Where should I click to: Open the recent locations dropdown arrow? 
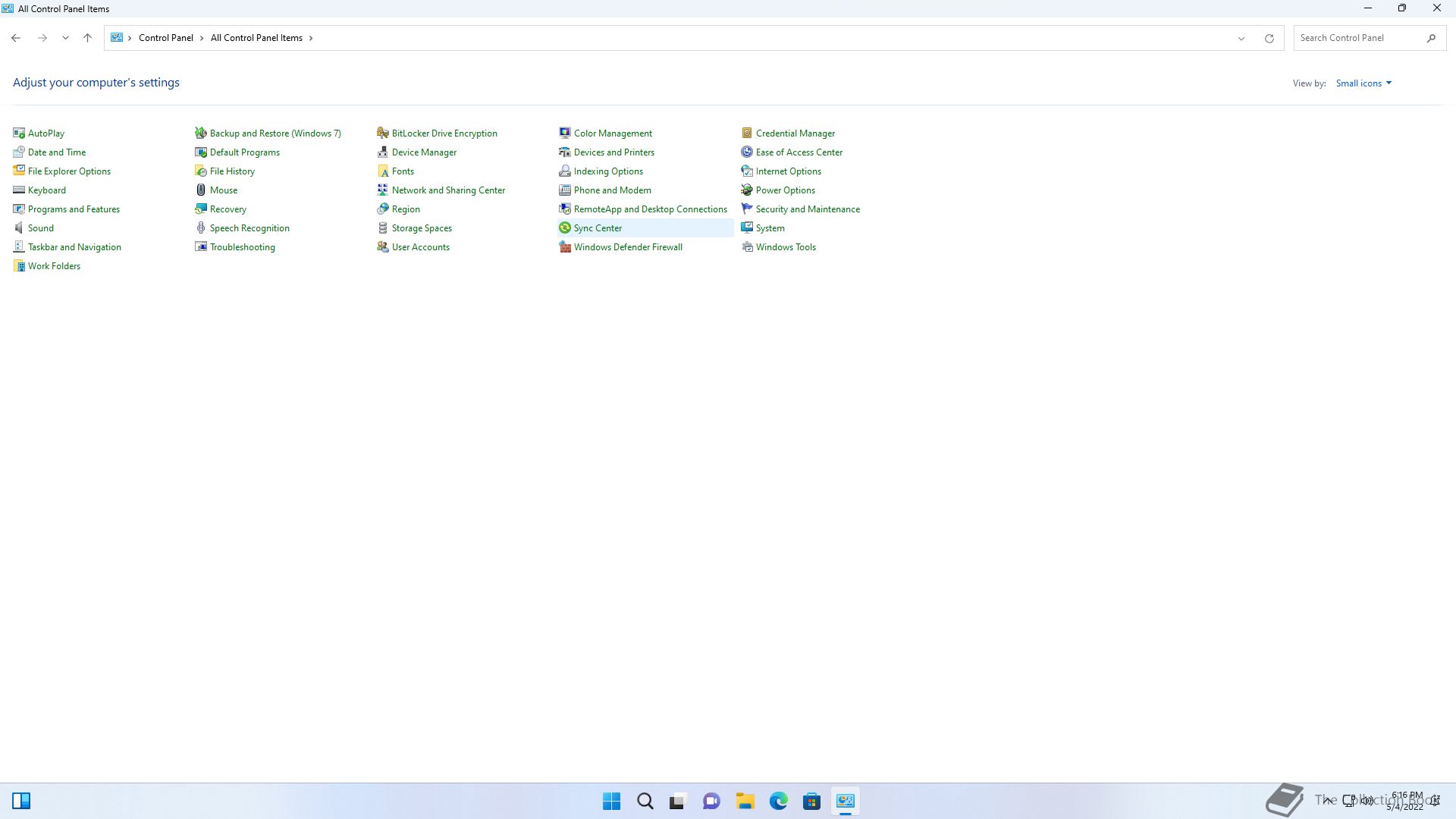[x=65, y=38]
